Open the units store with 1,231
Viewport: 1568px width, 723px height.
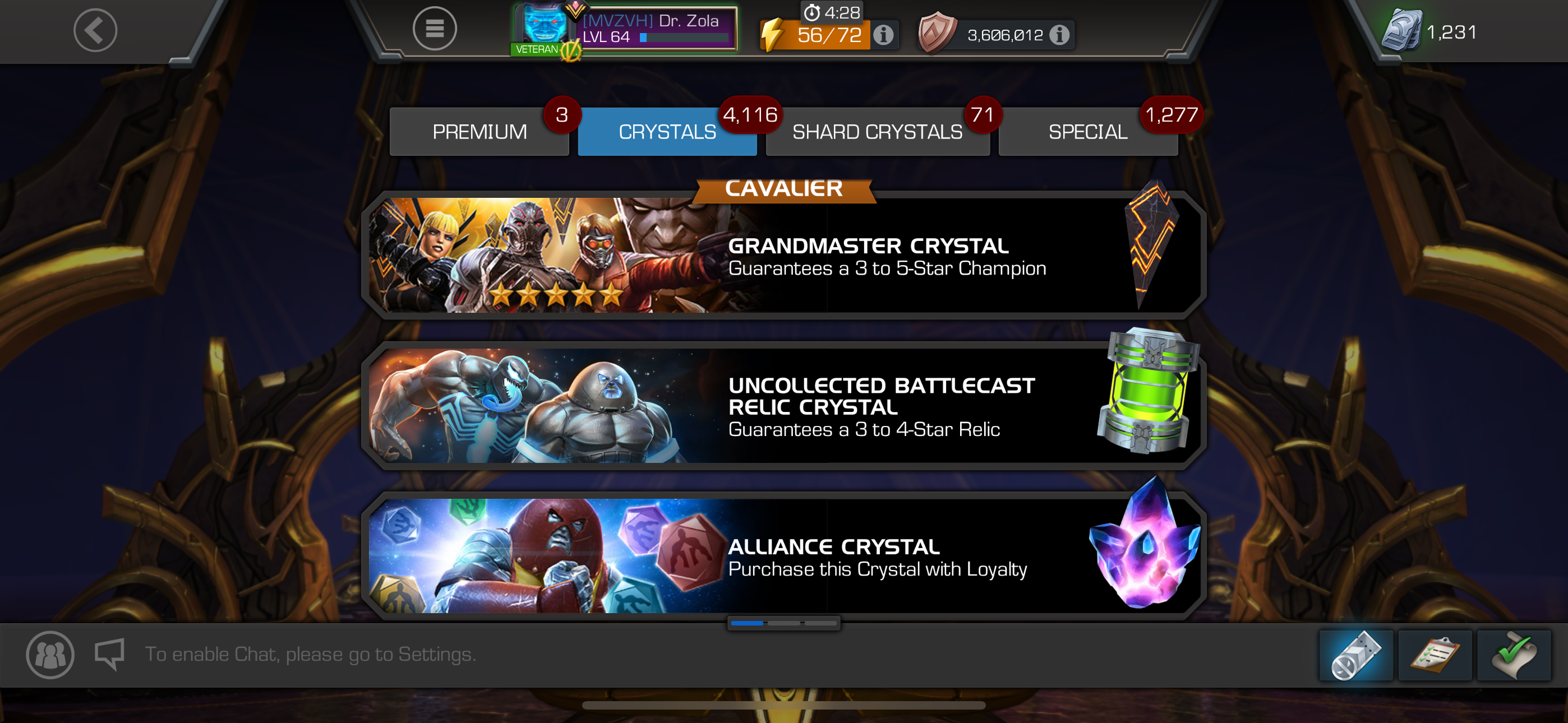(x=1431, y=31)
